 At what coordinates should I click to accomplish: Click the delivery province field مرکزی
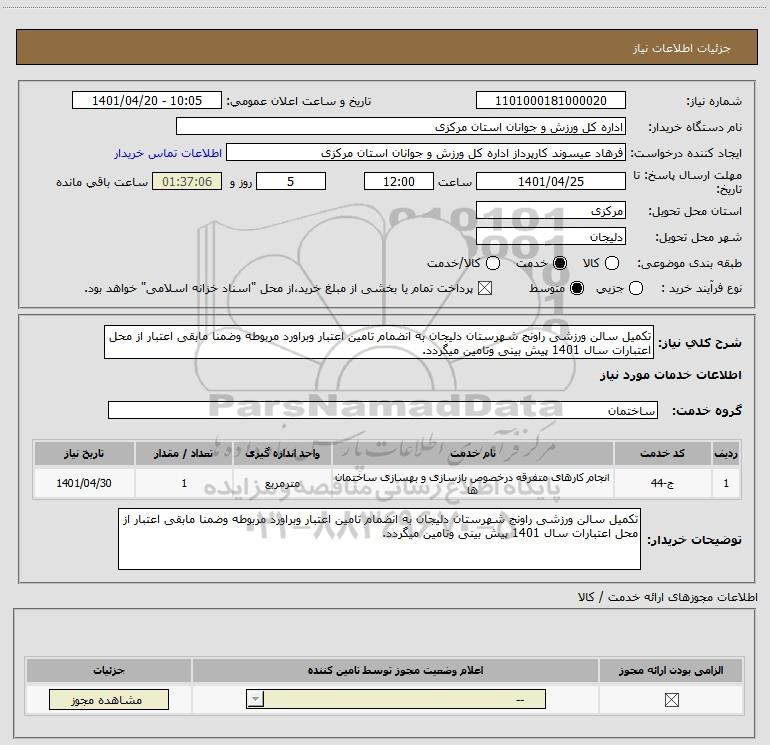pos(550,211)
